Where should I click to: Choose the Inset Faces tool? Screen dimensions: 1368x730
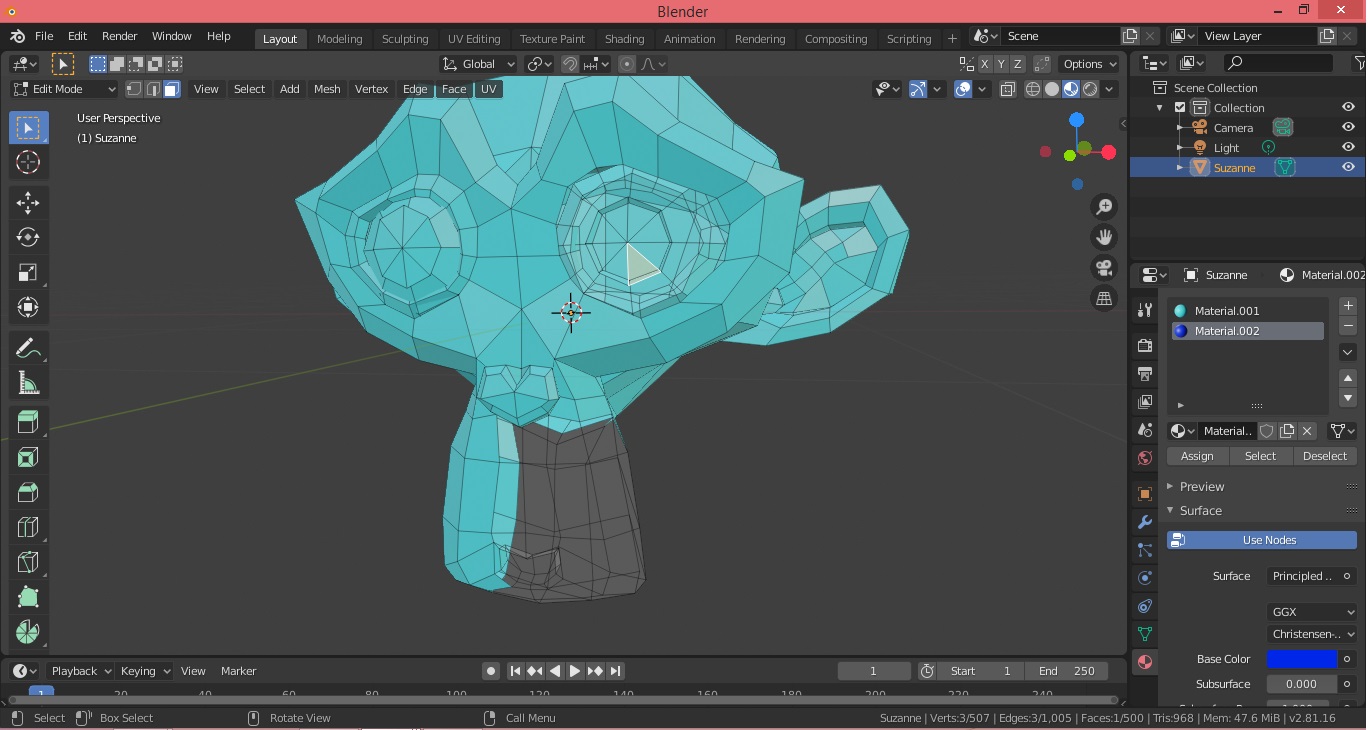click(28, 457)
